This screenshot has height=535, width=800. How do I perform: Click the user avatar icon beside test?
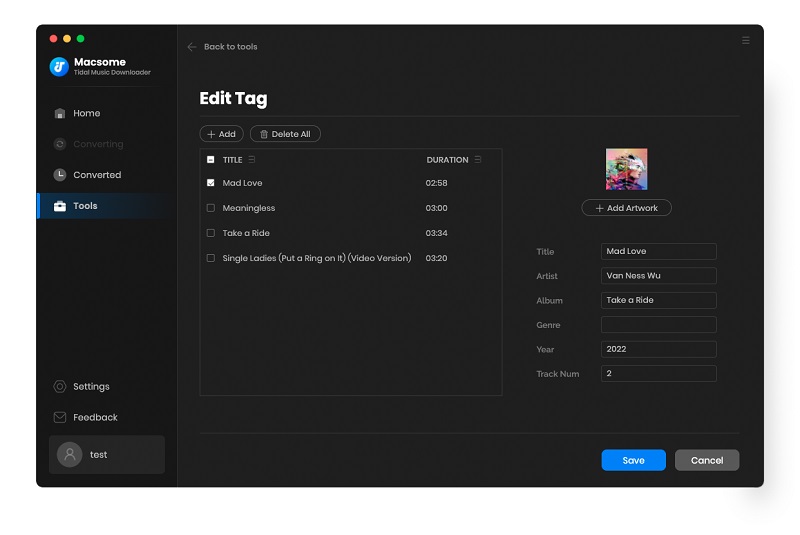[x=70, y=454]
